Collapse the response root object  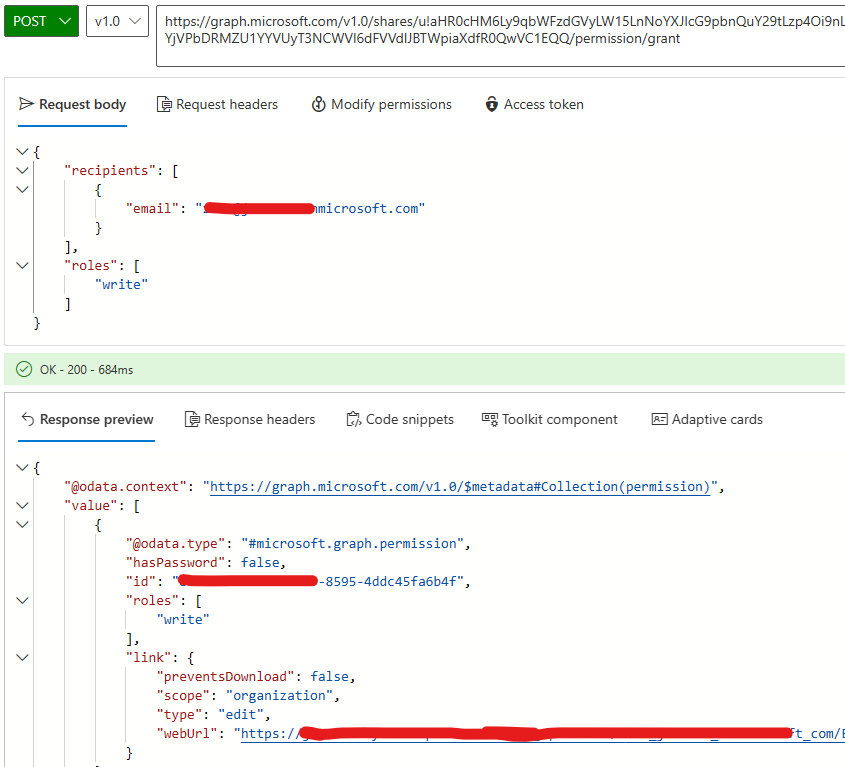click(22, 467)
